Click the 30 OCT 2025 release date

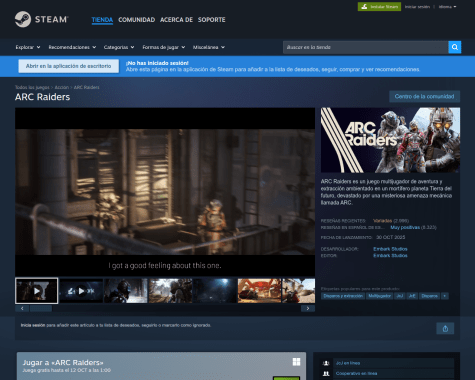(x=390, y=237)
